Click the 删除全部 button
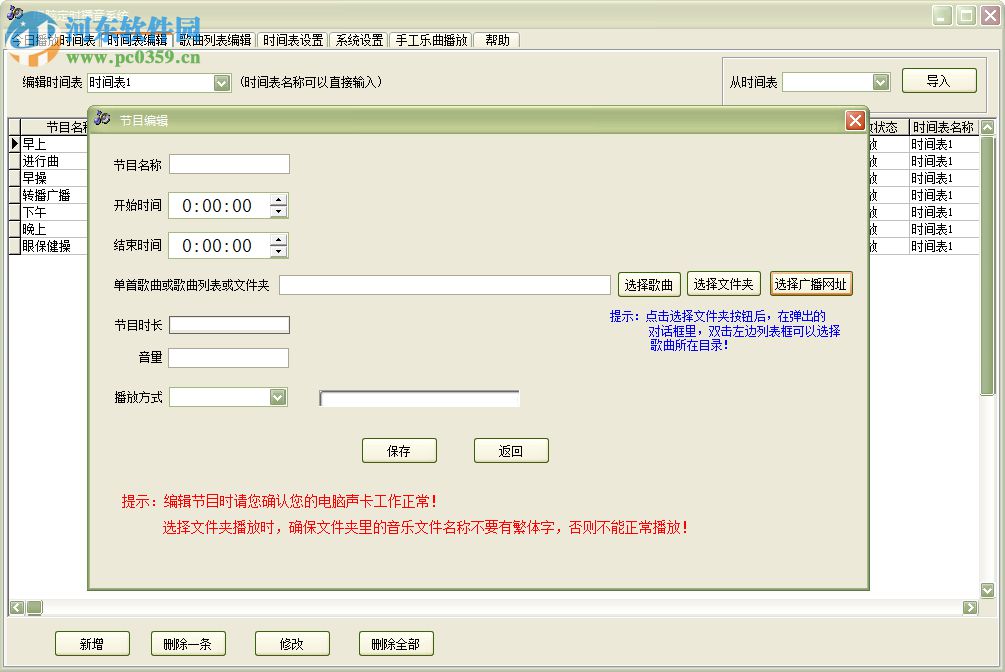This screenshot has width=1005, height=672. tap(396, 644)
